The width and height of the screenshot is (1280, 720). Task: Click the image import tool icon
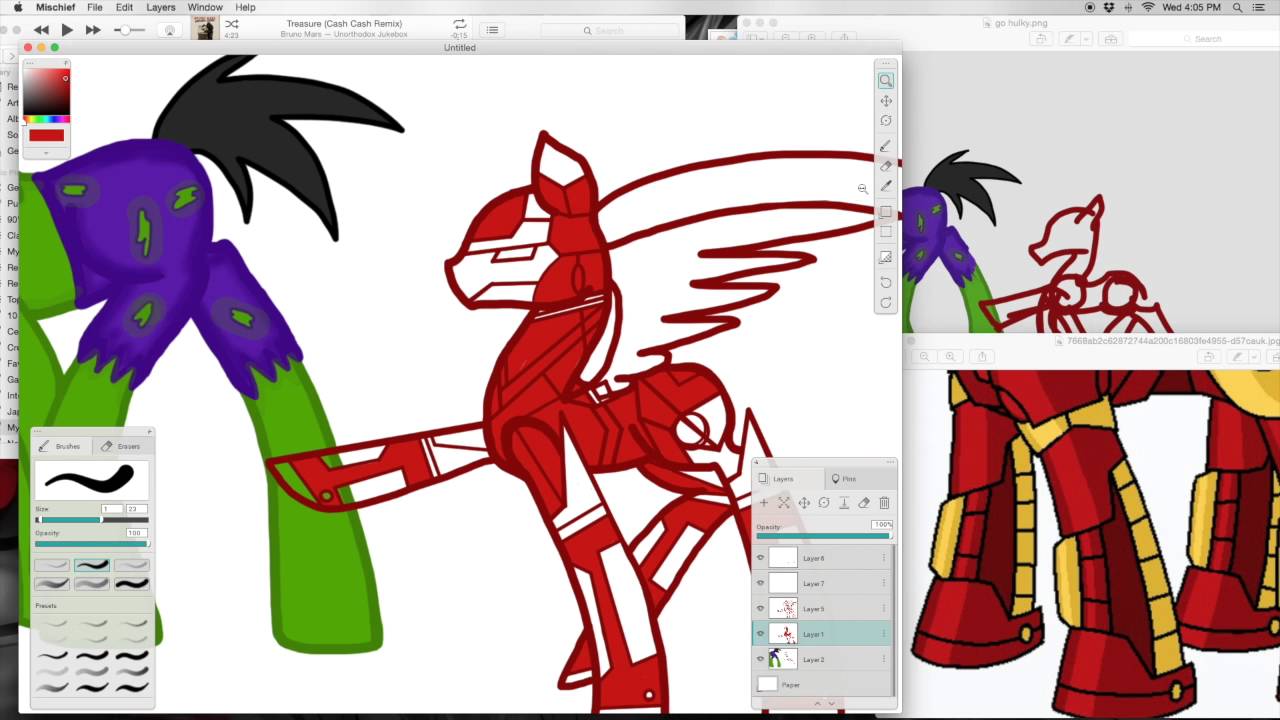[886, 257]
